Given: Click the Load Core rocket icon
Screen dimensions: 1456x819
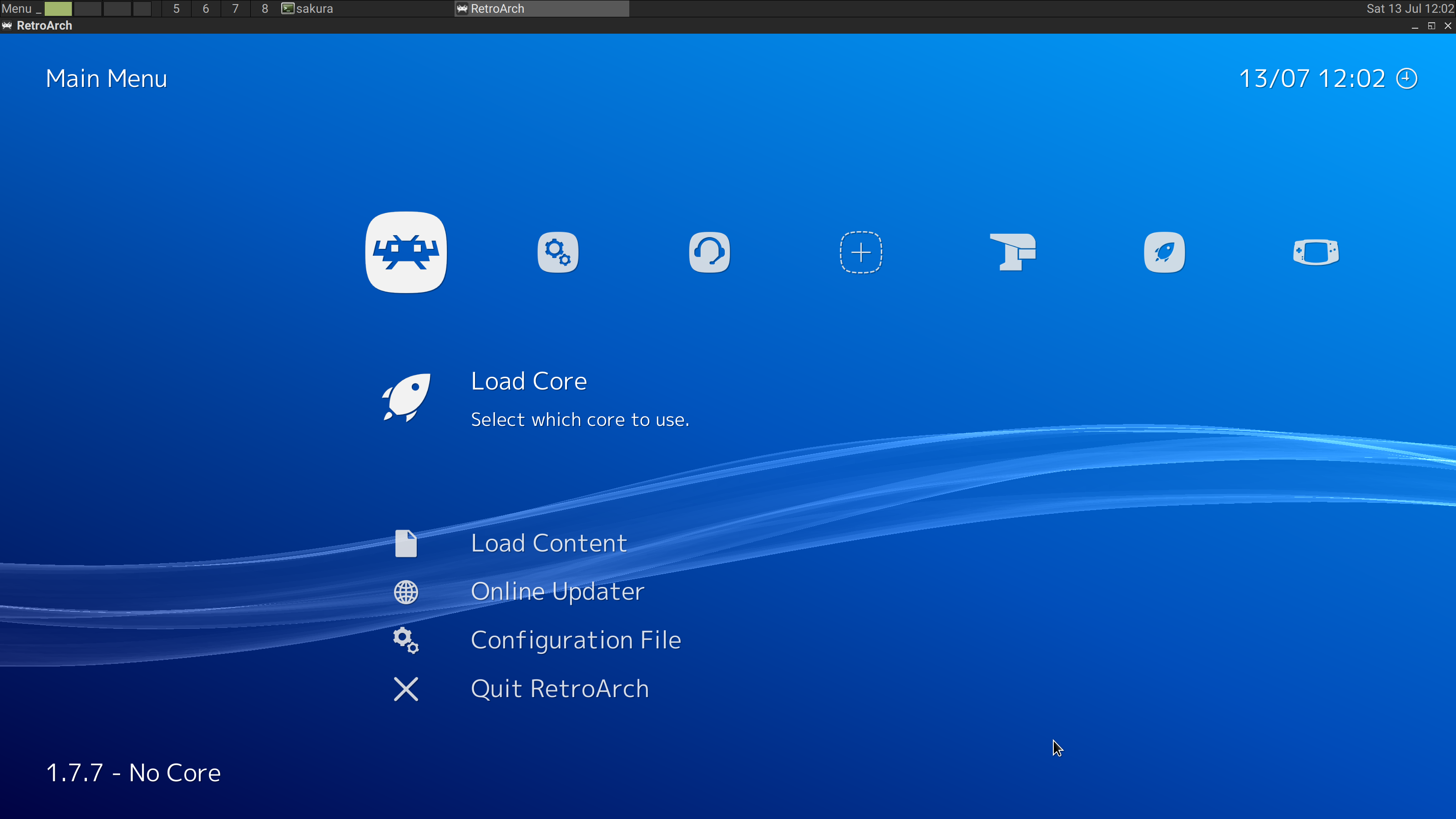Looking at the screenshot, I should coord(406,397).
